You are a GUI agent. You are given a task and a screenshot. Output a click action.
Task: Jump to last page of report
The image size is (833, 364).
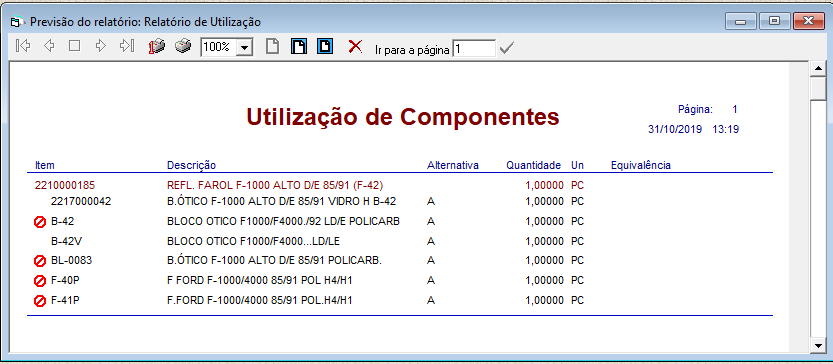[126, 46]
